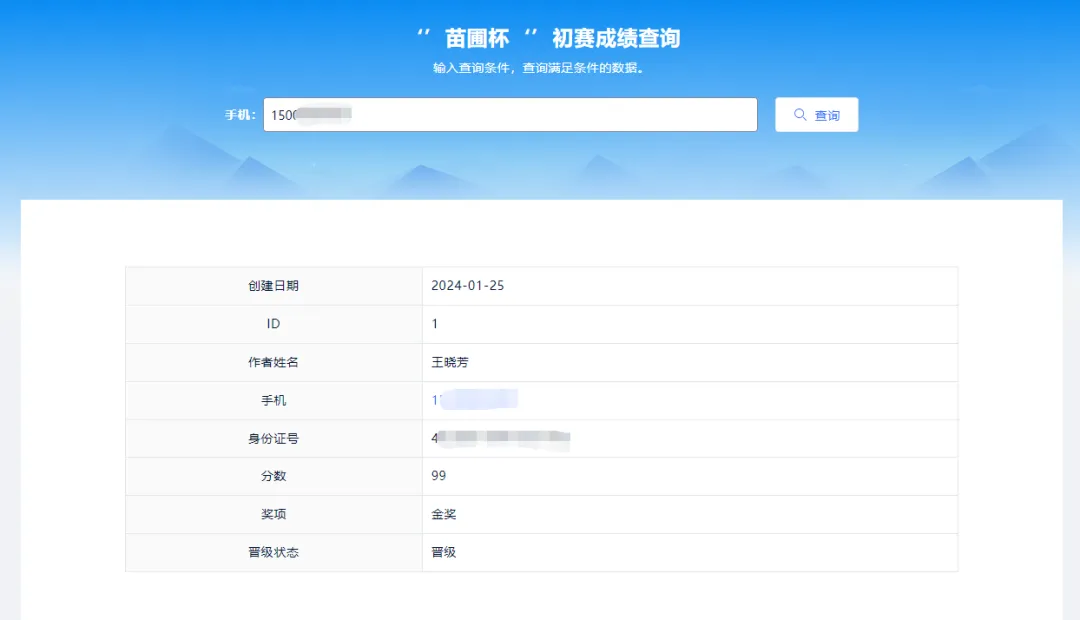Click the subtitle 输入查询条件 text
Image resolution: width=1080 pixels, height=620 pixels.
[538, 68]
